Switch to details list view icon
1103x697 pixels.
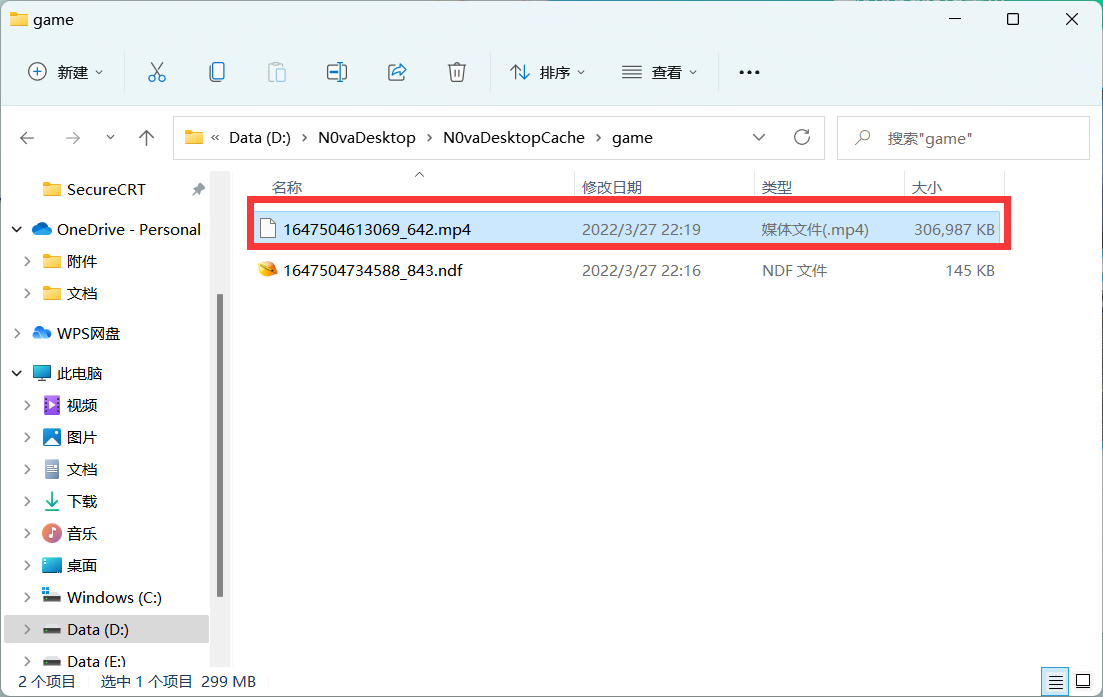(1055, 681)
